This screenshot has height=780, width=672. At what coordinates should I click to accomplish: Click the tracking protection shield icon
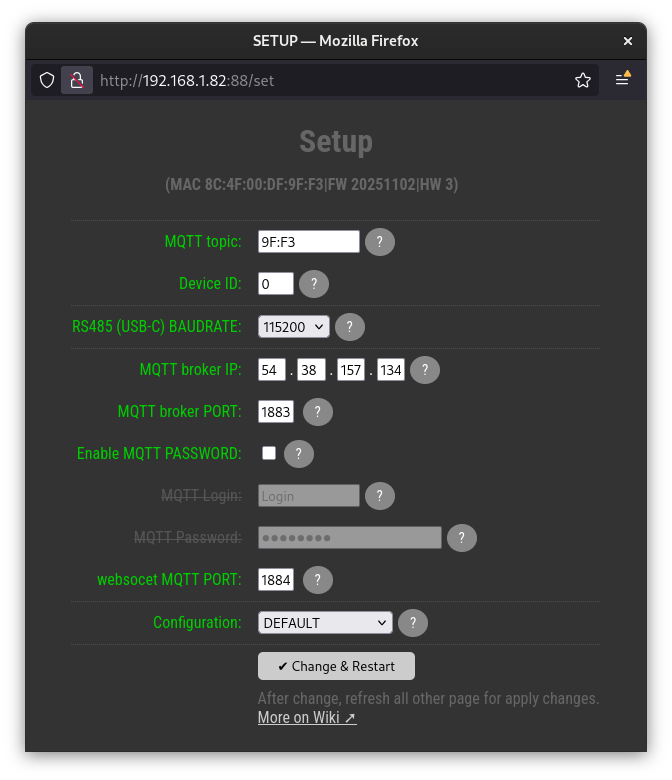point(47,80)
